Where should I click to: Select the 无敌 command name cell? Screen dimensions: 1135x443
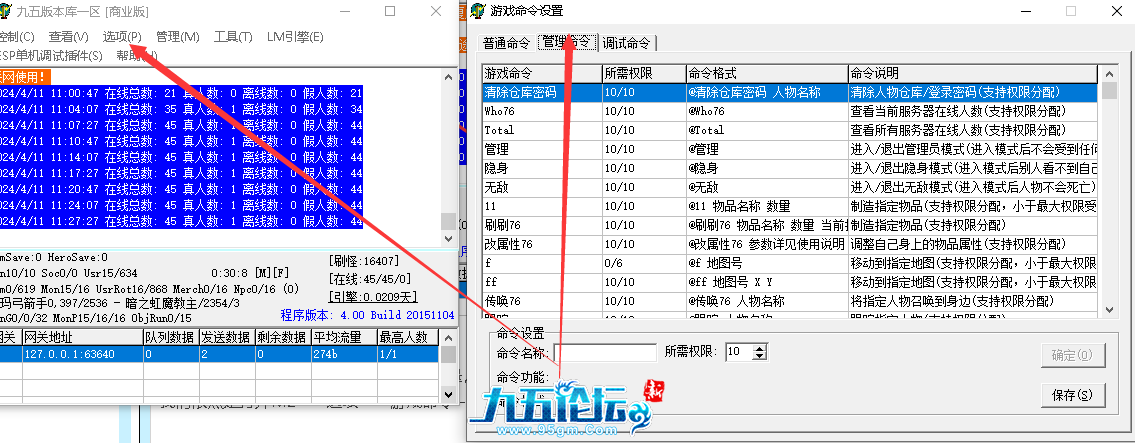coord(542,187)
